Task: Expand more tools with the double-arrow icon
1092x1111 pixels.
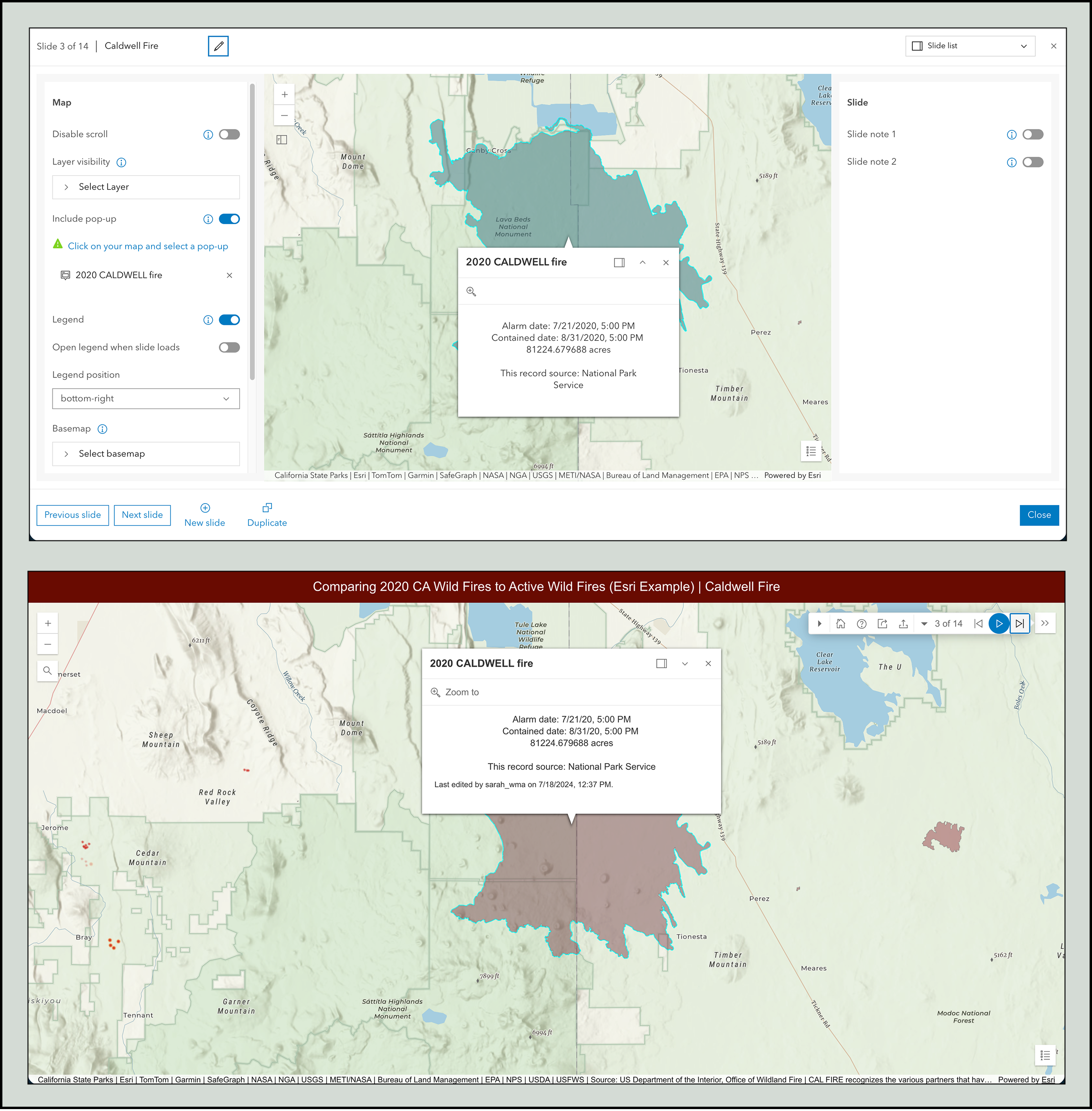Action: [1045, 624]
